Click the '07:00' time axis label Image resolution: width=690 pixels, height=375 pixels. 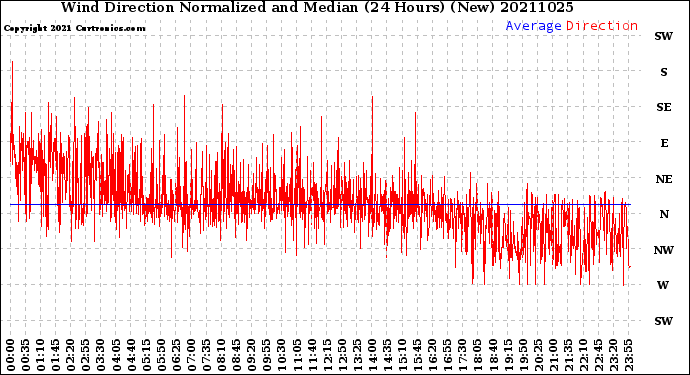click(191, 355)
